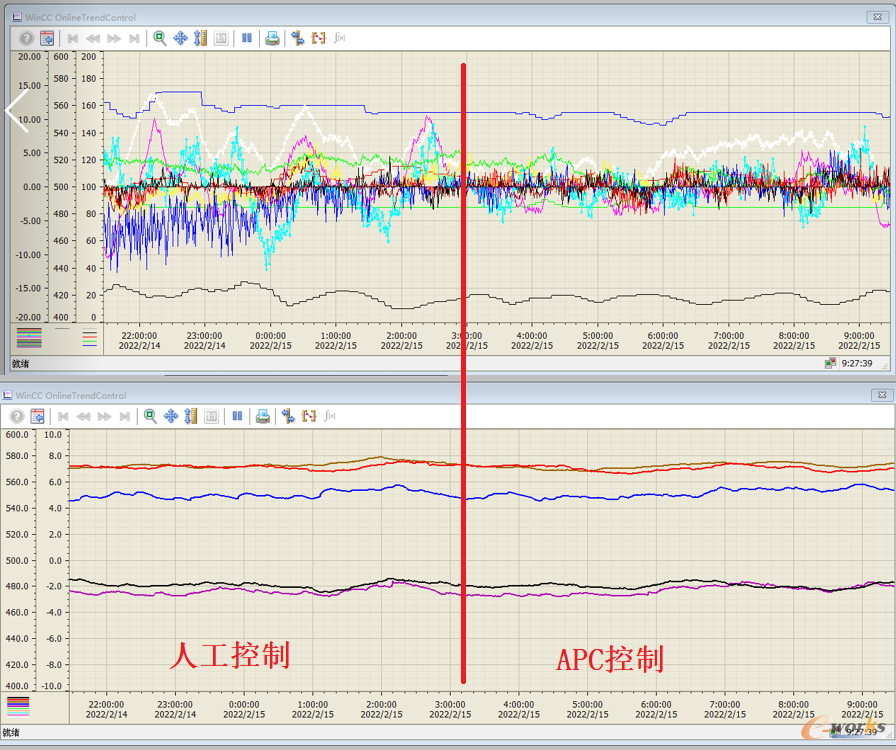
Task: Click the white left chevron arrow overlay
Action: point(17,110)
